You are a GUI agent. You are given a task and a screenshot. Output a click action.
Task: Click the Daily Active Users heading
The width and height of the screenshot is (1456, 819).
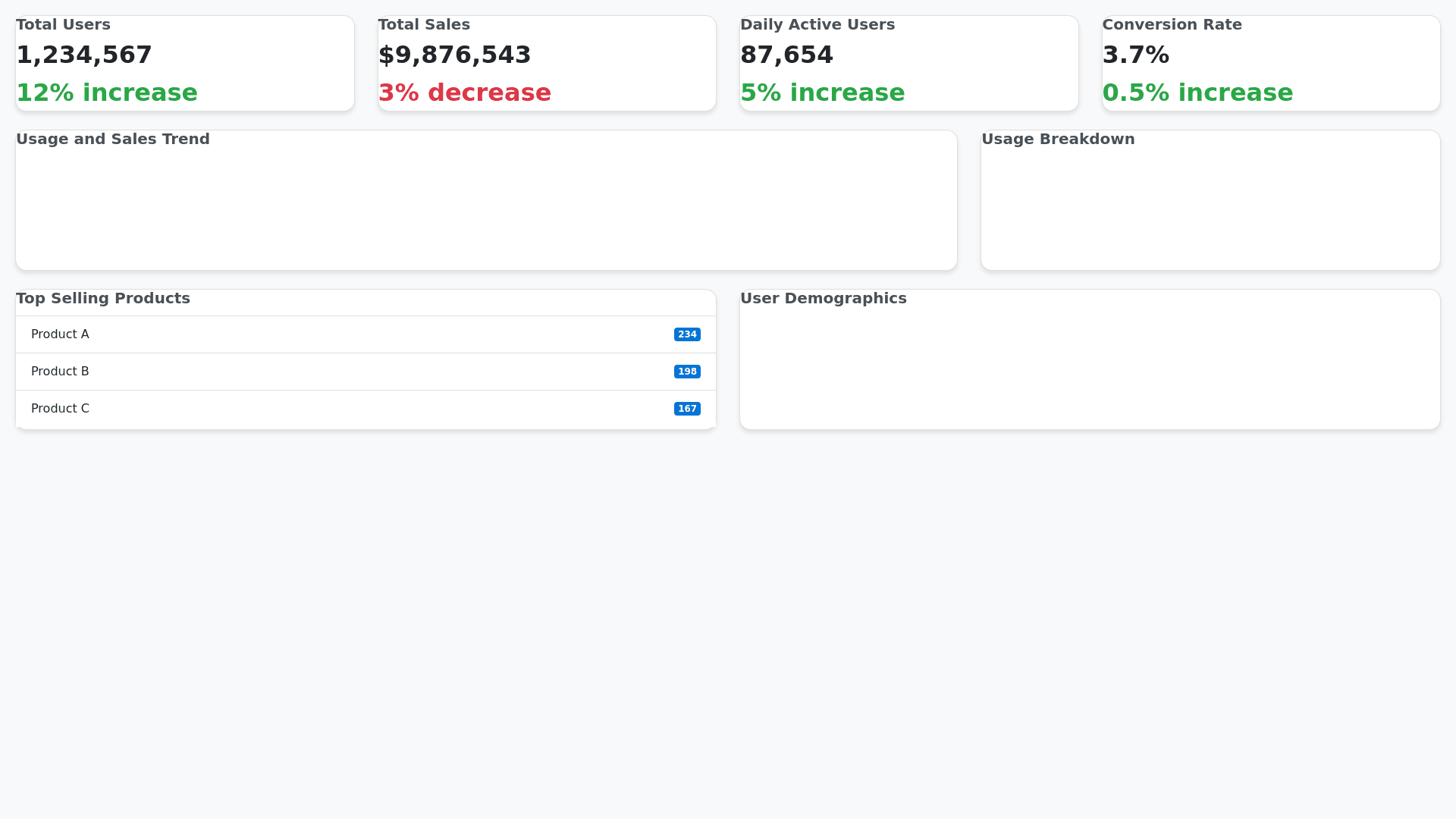pos(817,25)
